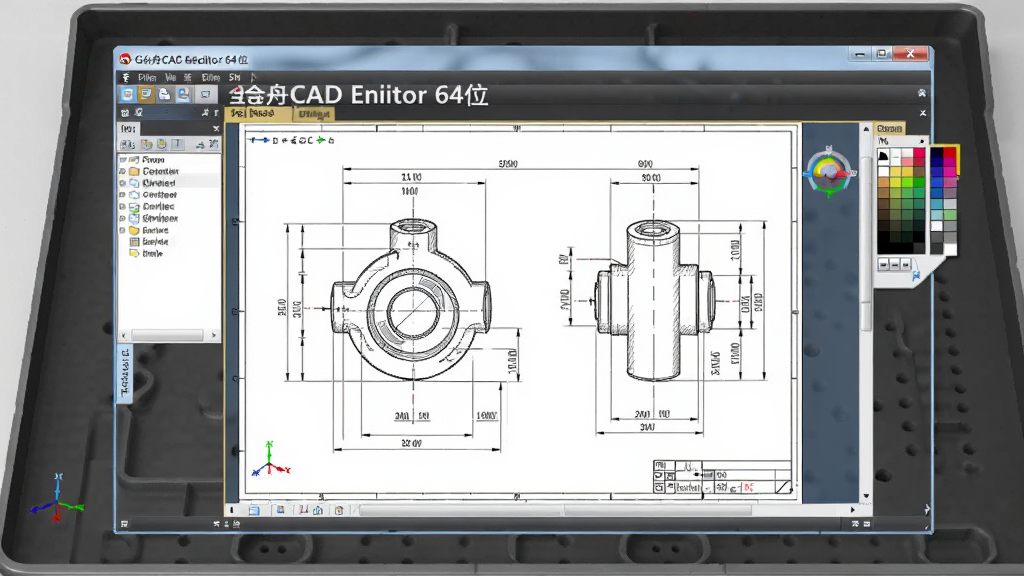Viewport: 1024px width, 576px height.
Task: Click the vertical side tab below the tree panel
Action: tap(125, 372)
